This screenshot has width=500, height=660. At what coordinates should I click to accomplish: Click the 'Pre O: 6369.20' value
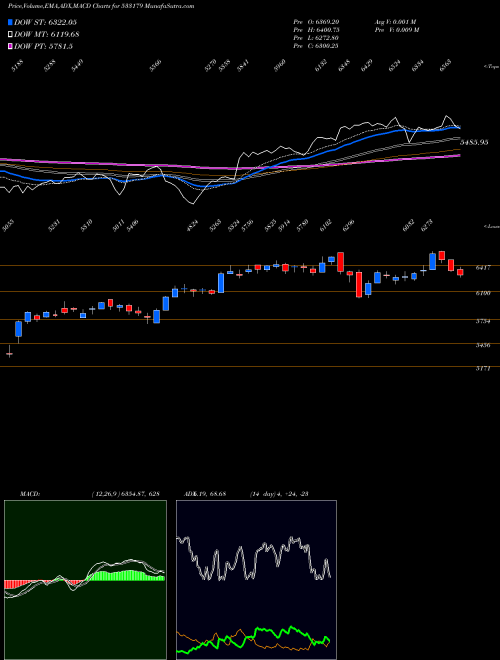click(x=316, y=22)
